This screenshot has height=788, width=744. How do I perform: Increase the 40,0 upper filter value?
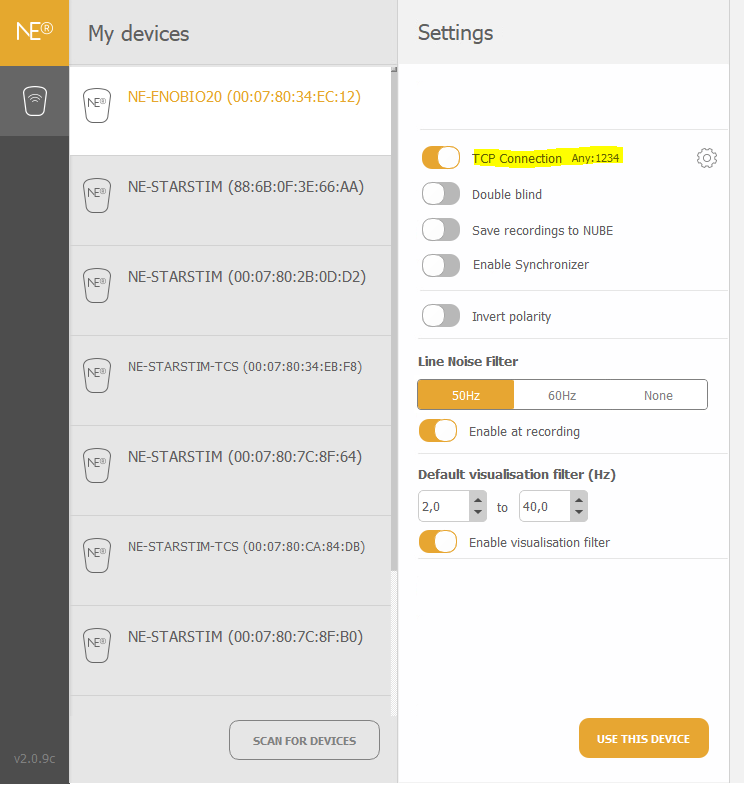click(579, 500)
